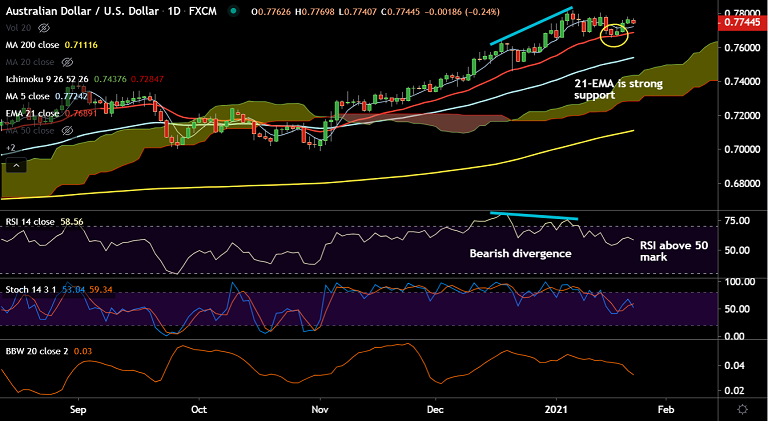Click the 1D interval label
Viewport: 768px width, 421px height.
pyautogui.click(x=172, y=11)
